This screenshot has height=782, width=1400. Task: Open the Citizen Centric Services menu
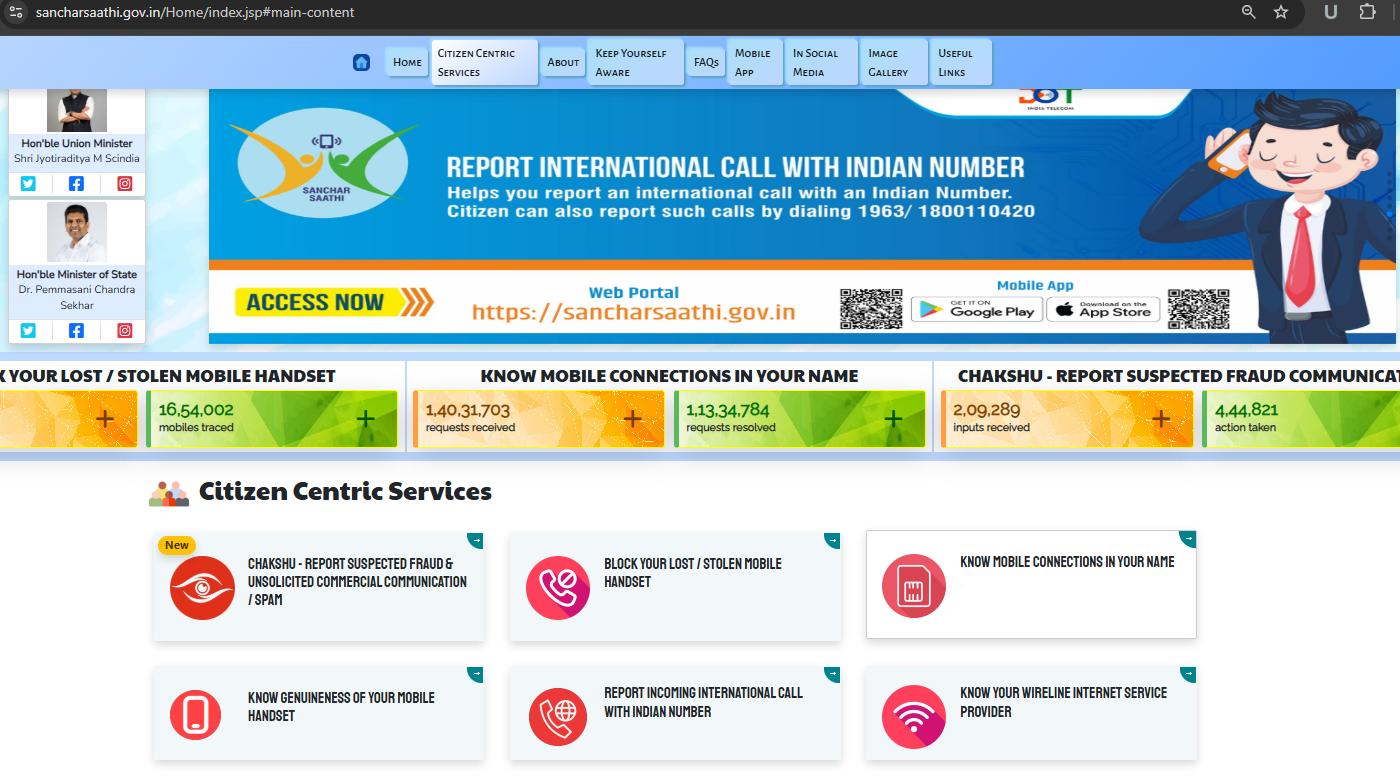pos(484,62)
